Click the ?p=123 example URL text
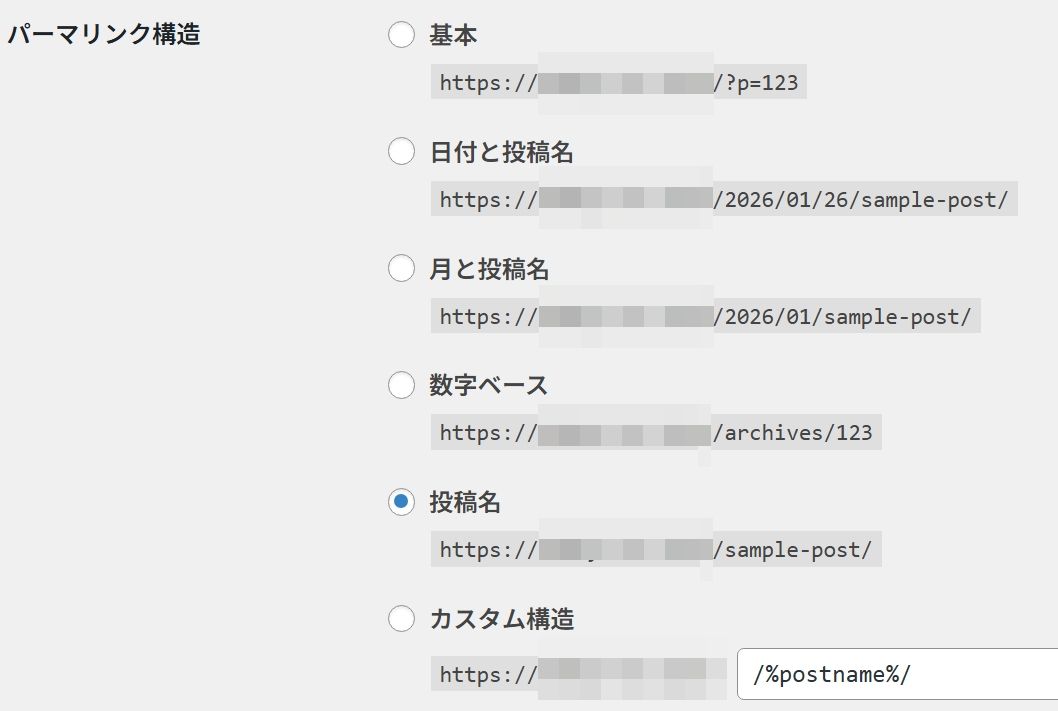This screenshot has height=711, width=1058. 762,82
